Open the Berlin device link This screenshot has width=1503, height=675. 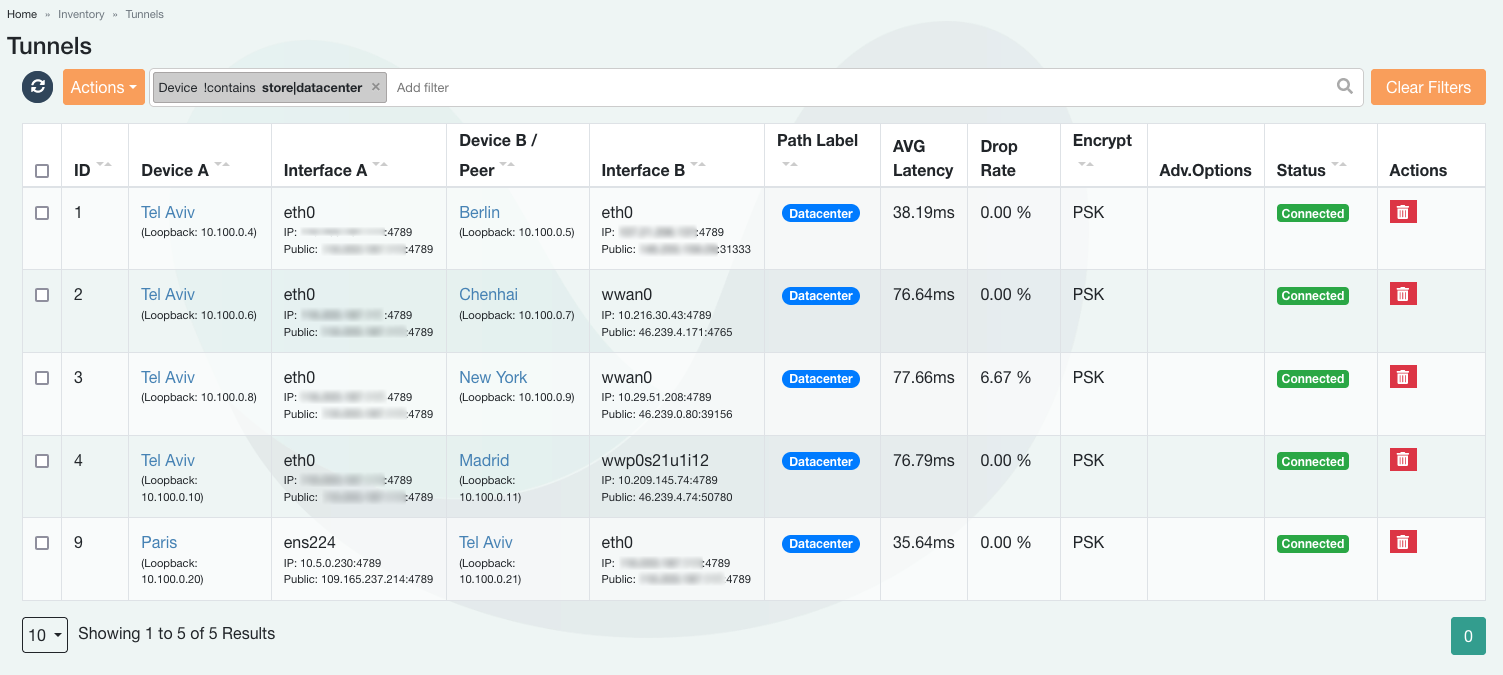click(479, 212)
